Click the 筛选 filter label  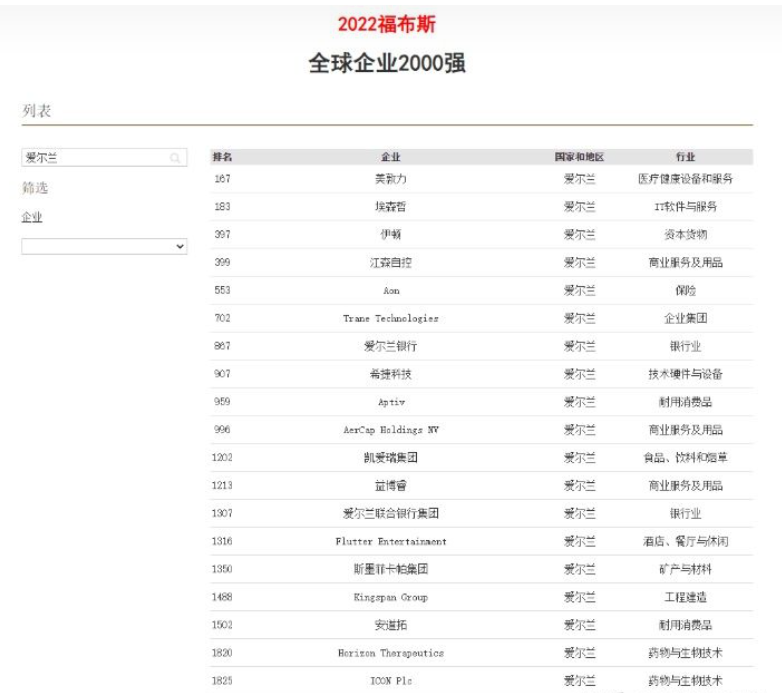click(35, 188)
